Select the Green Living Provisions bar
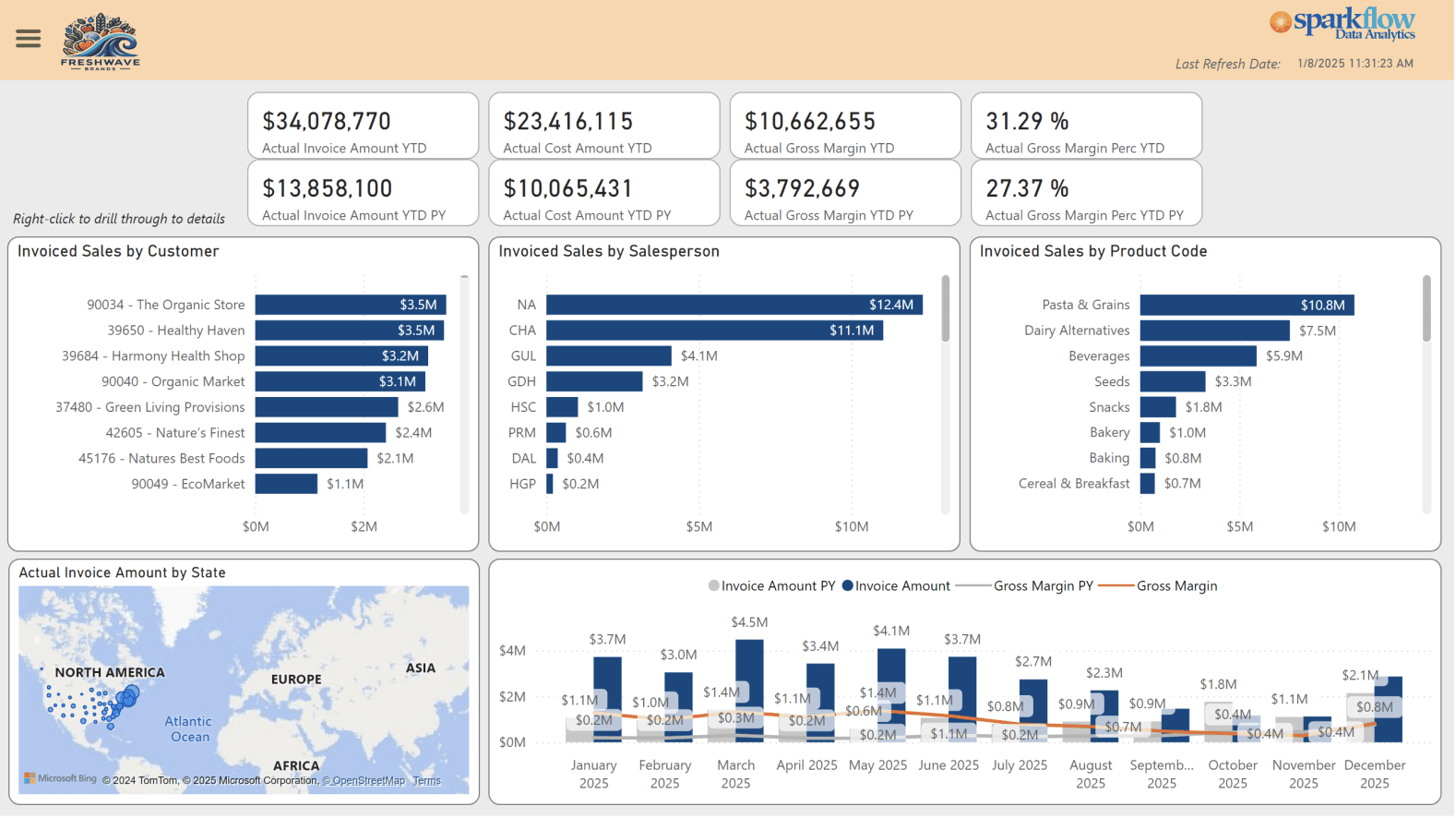Screen dimensions: 1456x818 (327, 407)
